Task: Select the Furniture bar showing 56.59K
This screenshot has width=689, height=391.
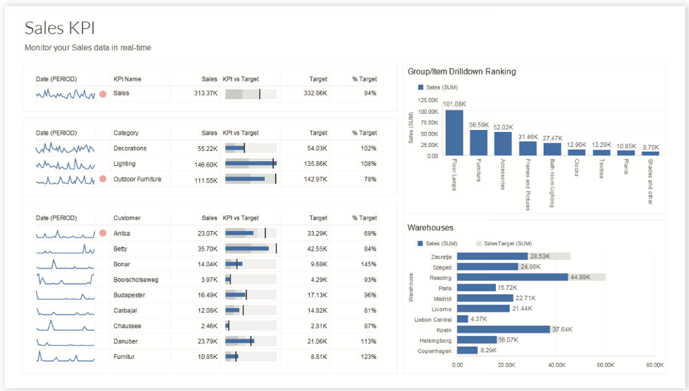Action: [x=479, y=142]
